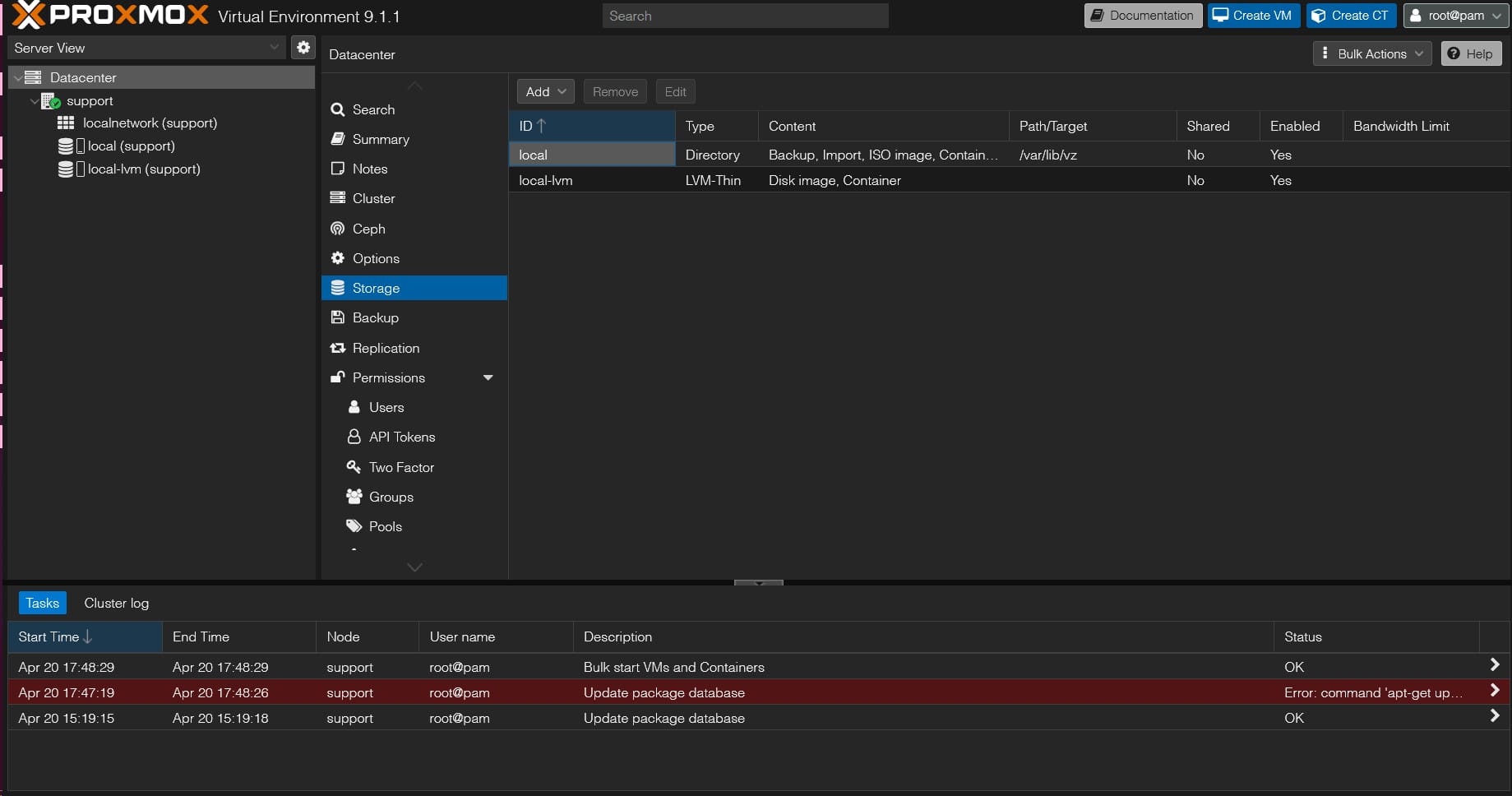The height and width of the screenshot is (796, 1512).
Task: Collapse the Datacenter tree node
Action: (18, 77)
